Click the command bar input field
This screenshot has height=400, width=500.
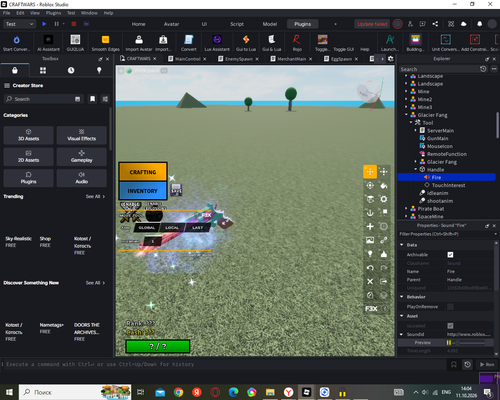click(224, 364)
